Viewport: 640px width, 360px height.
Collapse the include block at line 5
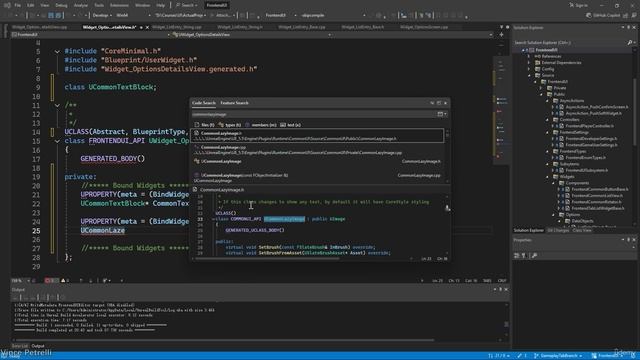click(x=57, y=51)
